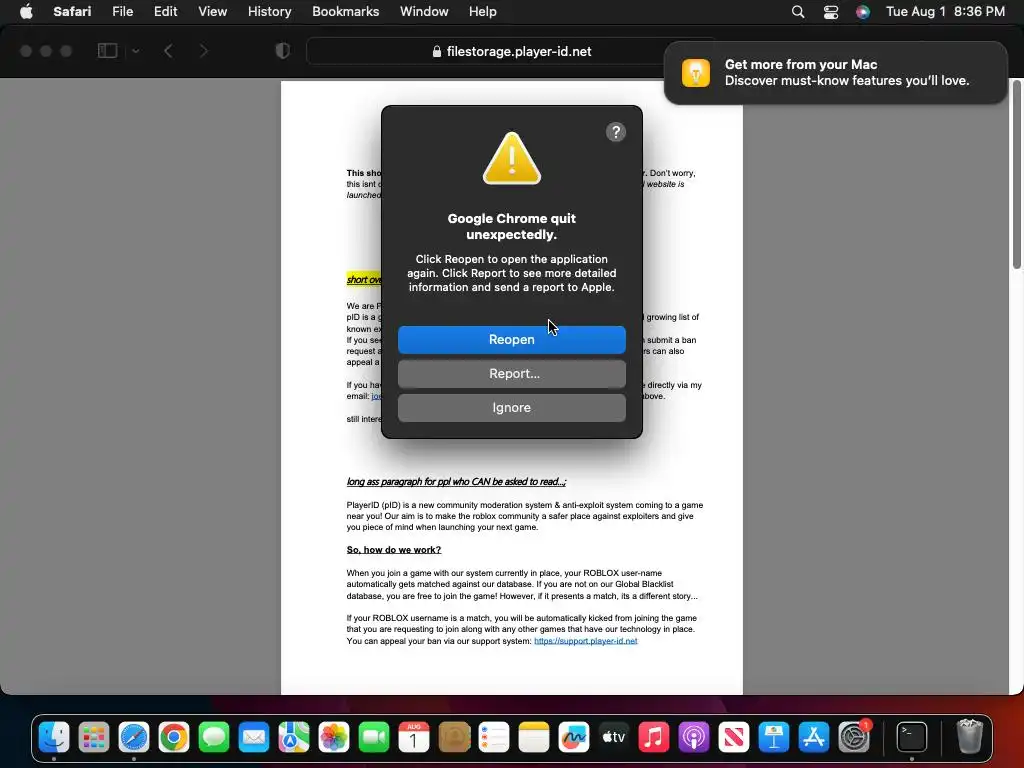Launch Google Chrome from the Dock
1024x768 pixels.
174,737
